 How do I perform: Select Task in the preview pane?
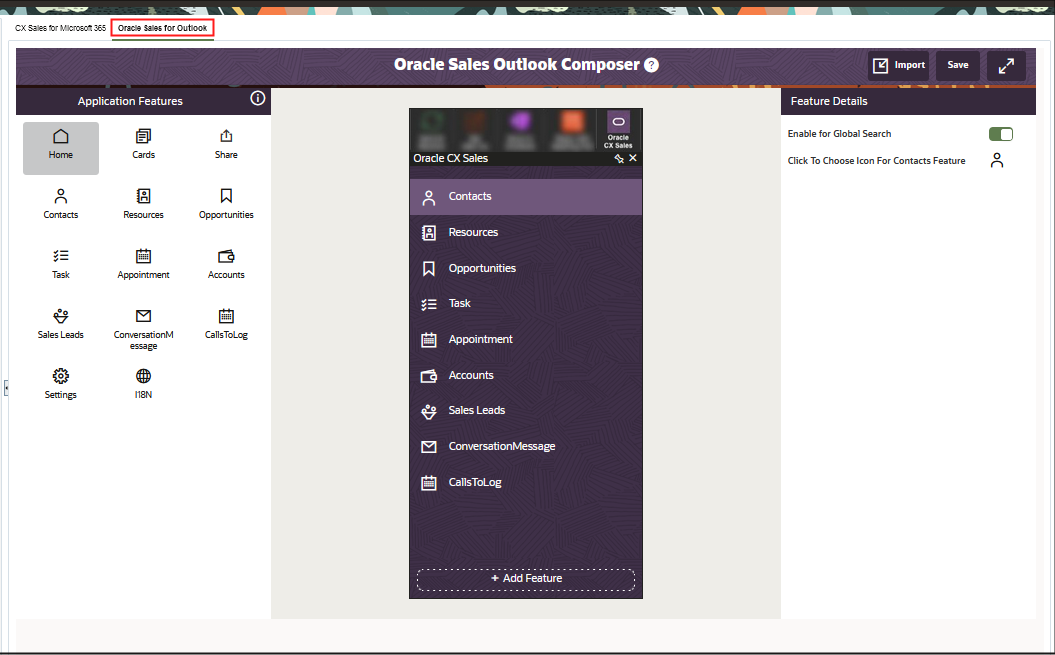[x=526, y=304]
